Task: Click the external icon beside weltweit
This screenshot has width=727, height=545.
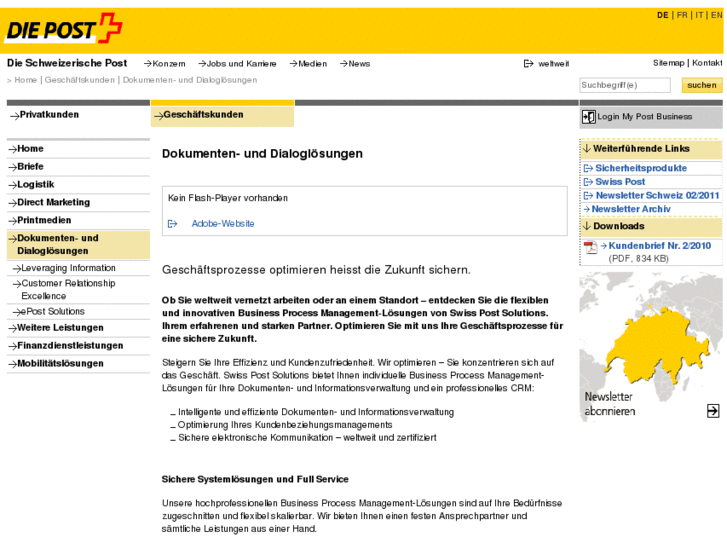Action: pos(528,64)
